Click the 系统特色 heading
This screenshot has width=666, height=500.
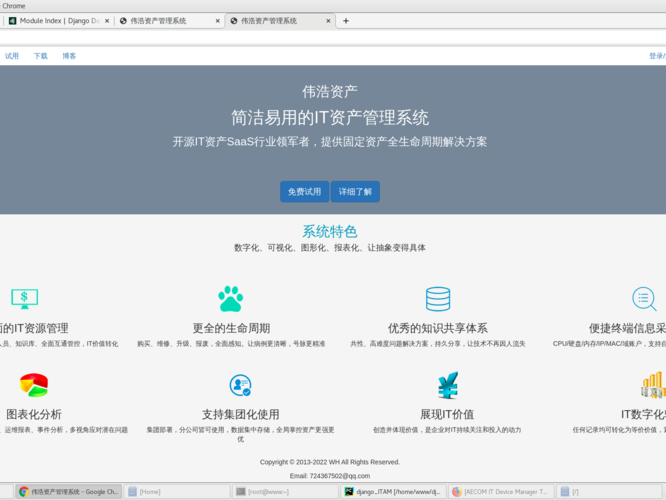330,232
